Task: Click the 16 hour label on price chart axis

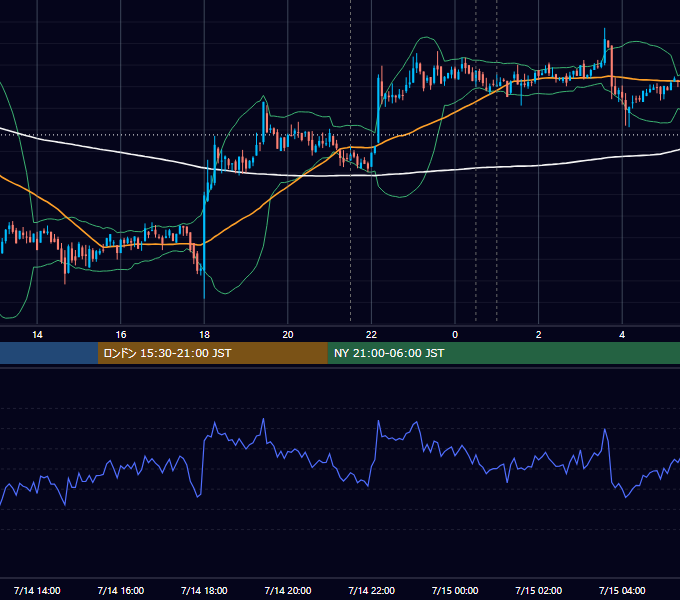Action: tap(121, 335)
